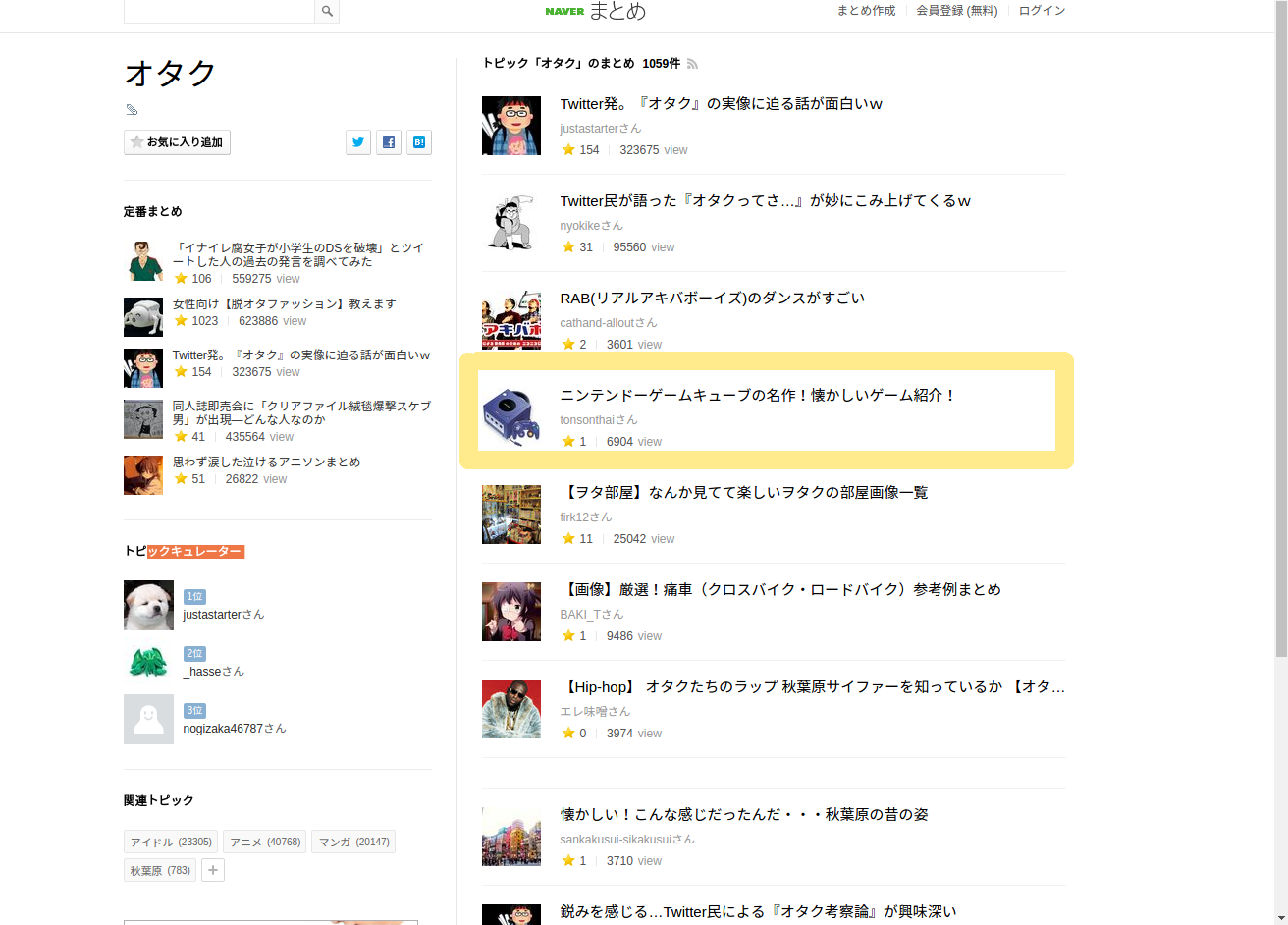Image resolution: width=1288 pixels, height=925 pixels.
Task: Select related topic アニメ (40768)
Action: tap(265, 842)
